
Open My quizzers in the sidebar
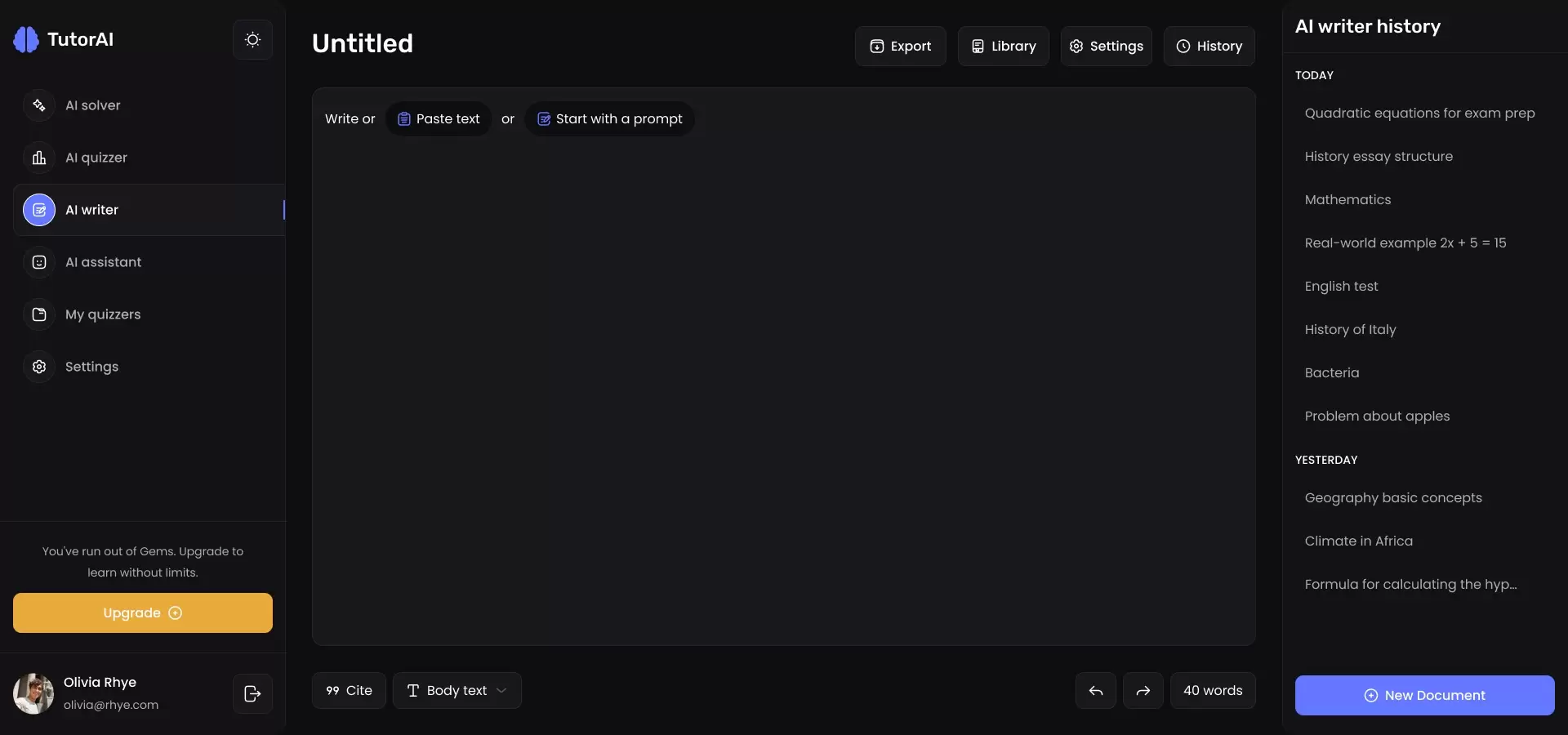(102, 314)
